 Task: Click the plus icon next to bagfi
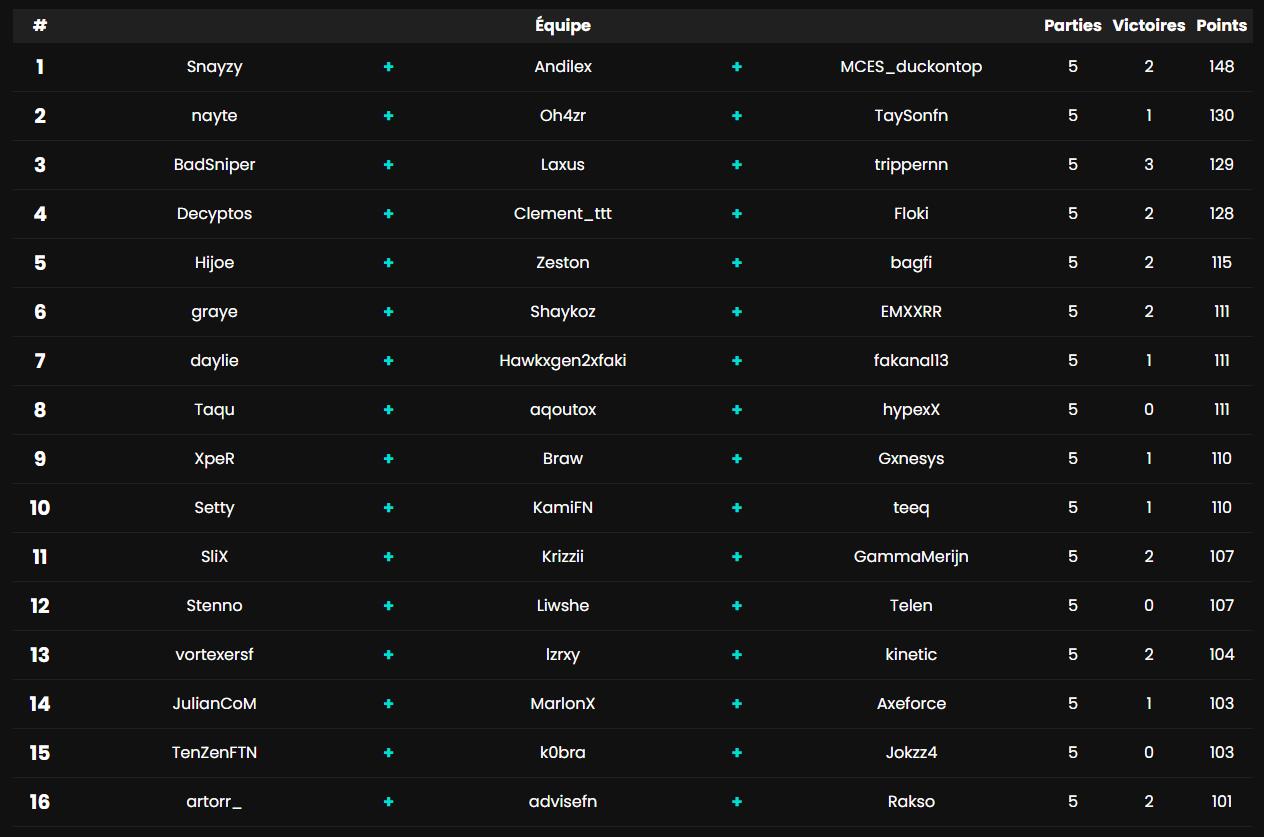click(737, 262)
